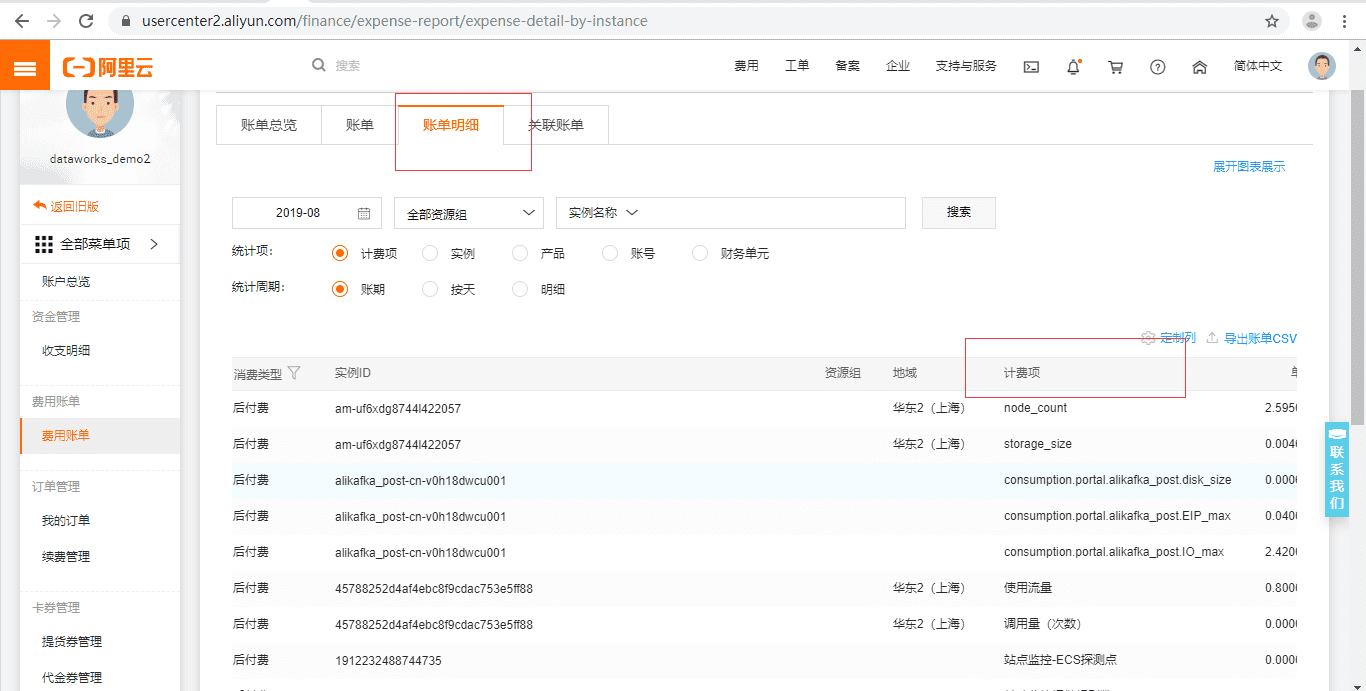Image resolution: width=1366 pixels, height=691 pixels.
Task: Click the 联系我们 contact widget
Action: (1337, 469)
